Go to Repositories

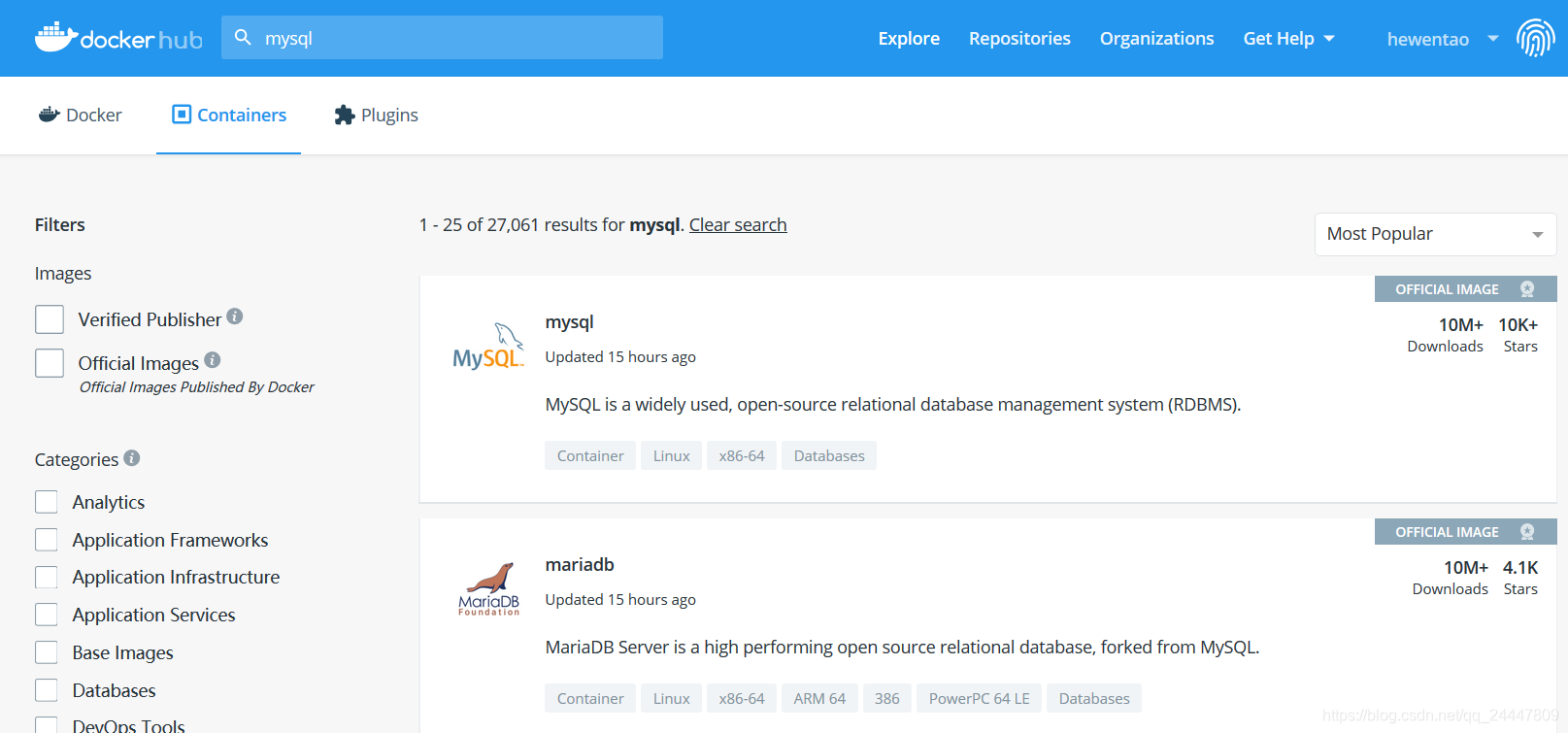1019,39
